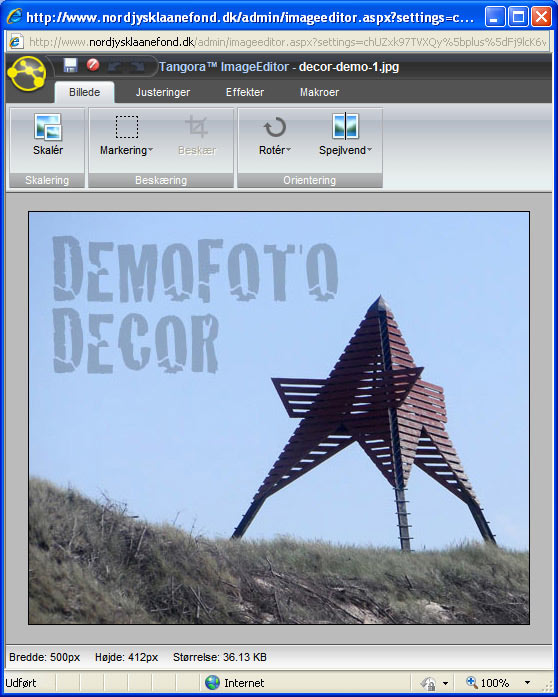Screen dimensions: 558x697
Task: Click the Save floppy disk icon
Action: click(x=70, y=65)
